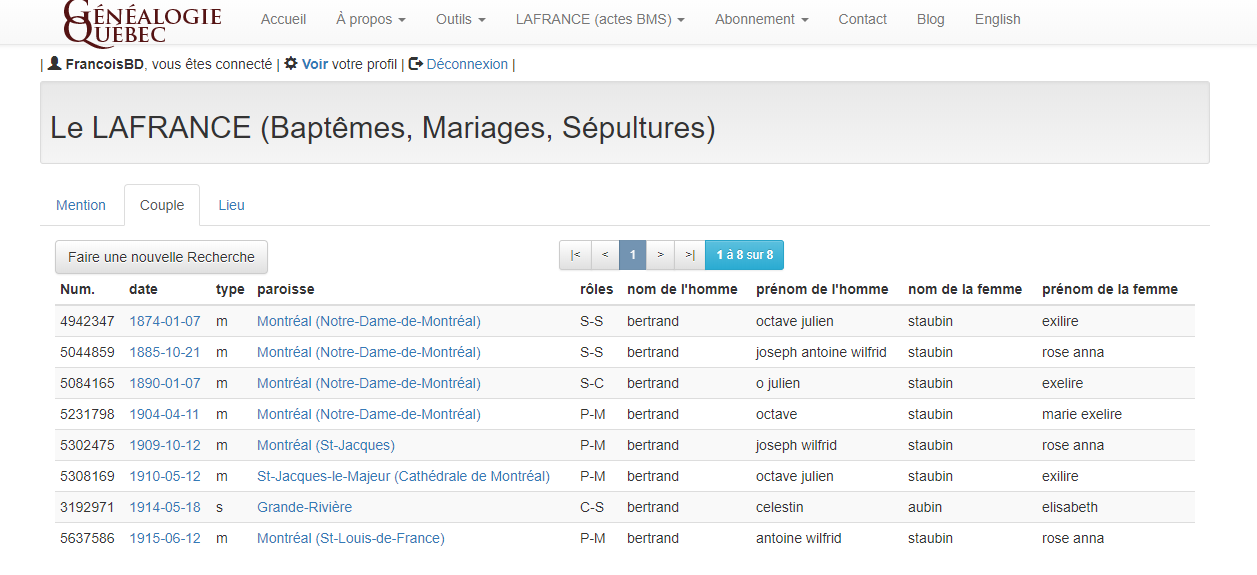Click the name 'marie exelire'
Image resolution: width=1257 pixels, height=575 pixels.
tap(1082, 414)
